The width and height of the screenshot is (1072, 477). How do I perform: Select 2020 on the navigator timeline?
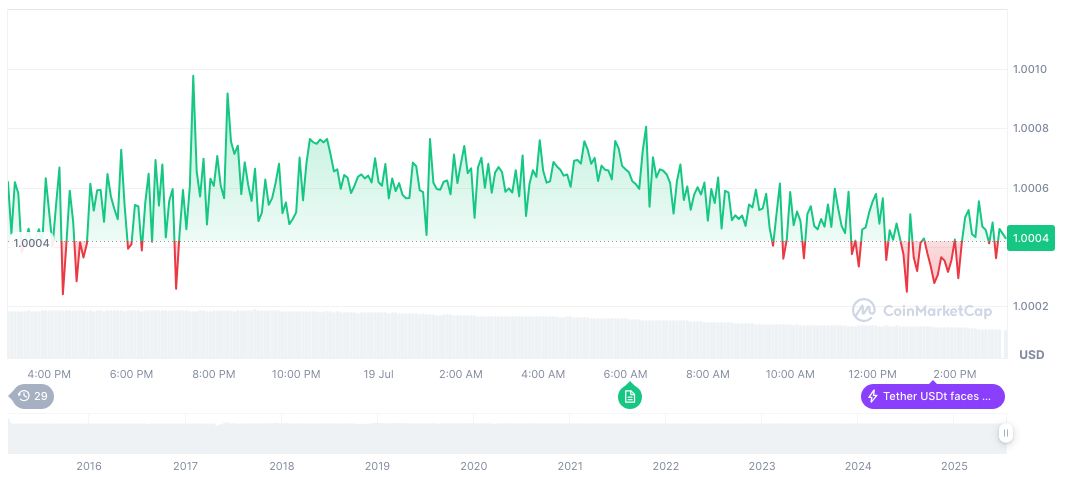(473, 466)
